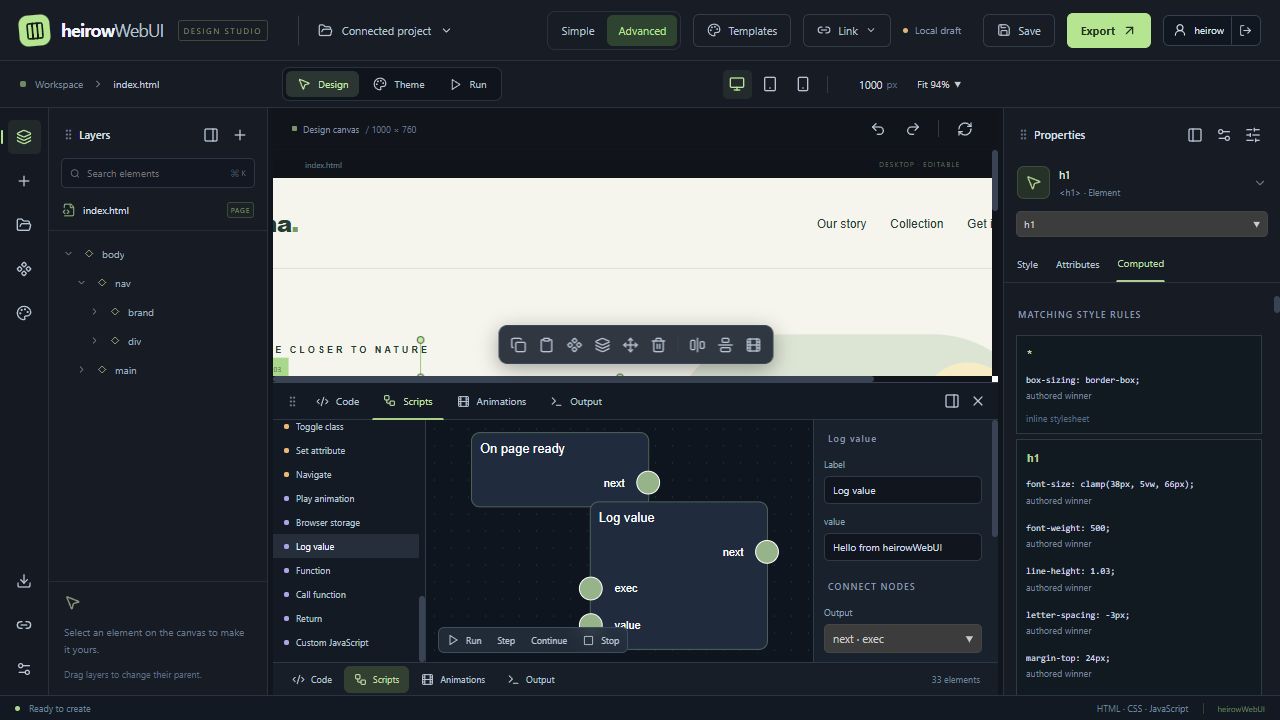Click Step in script controls

pyautogui.click(x=506, y=640)
